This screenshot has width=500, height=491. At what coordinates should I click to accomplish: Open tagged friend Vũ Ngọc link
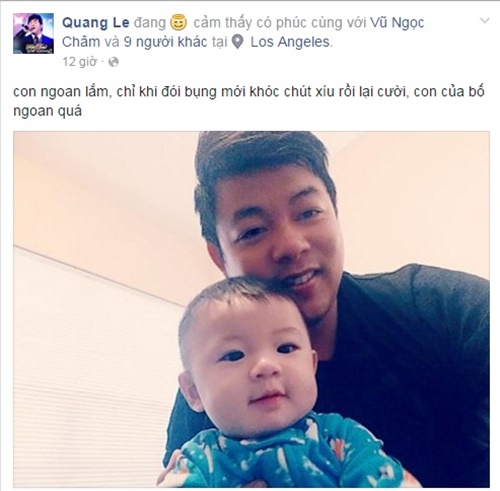point(397,23)
